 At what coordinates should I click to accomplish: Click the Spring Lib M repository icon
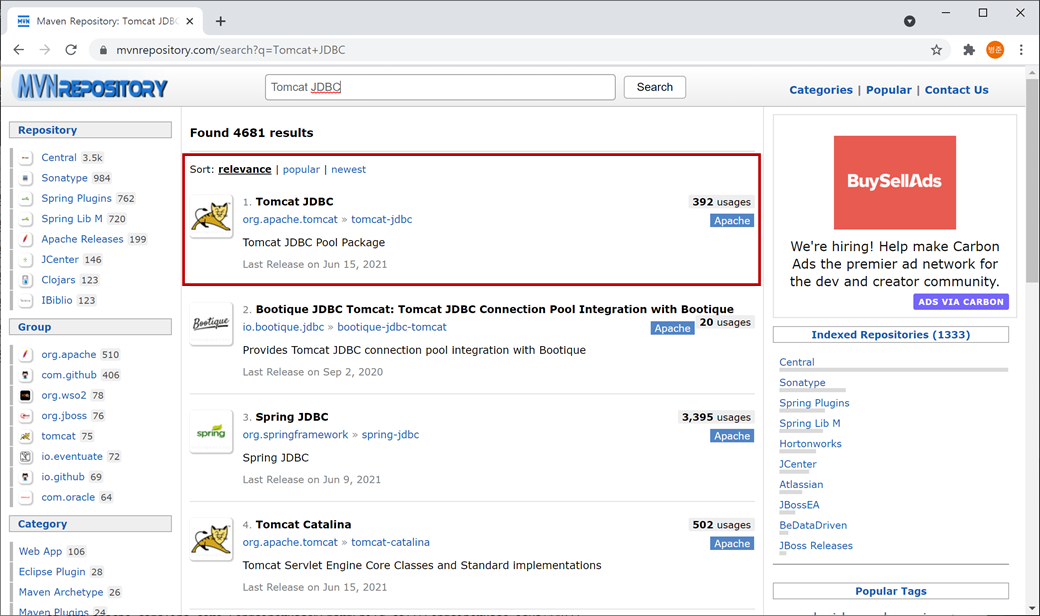[x=25, y=219]
